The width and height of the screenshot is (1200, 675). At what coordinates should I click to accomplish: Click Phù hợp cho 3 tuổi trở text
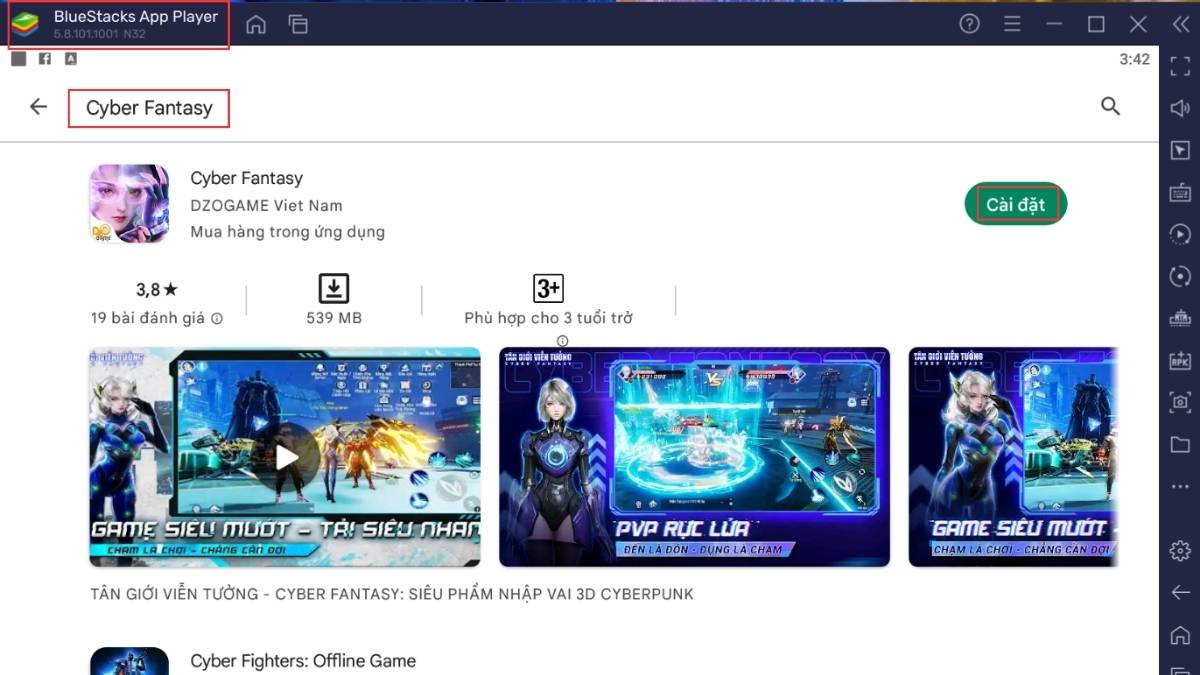(548, 318)
